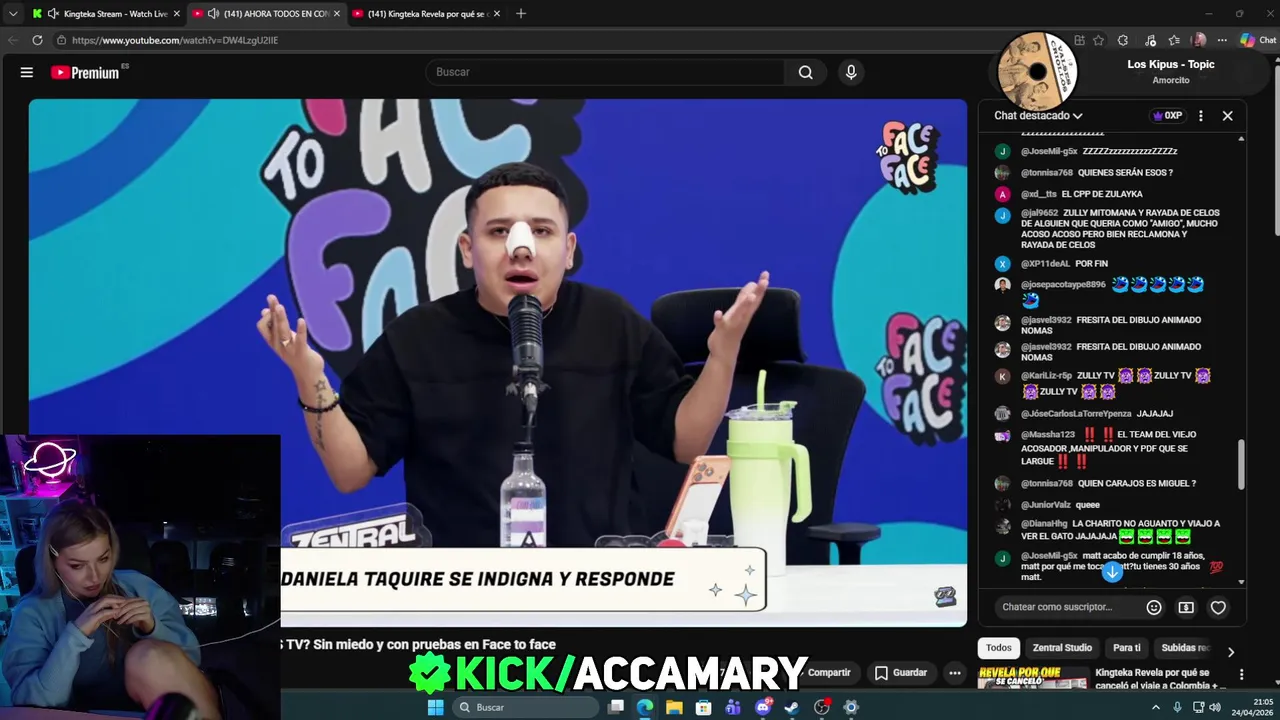The image size is (1280, 720).
Task: Open @tonnisa768 QUIENES SERÁN ESOS message
Action: coord(1097,173)
